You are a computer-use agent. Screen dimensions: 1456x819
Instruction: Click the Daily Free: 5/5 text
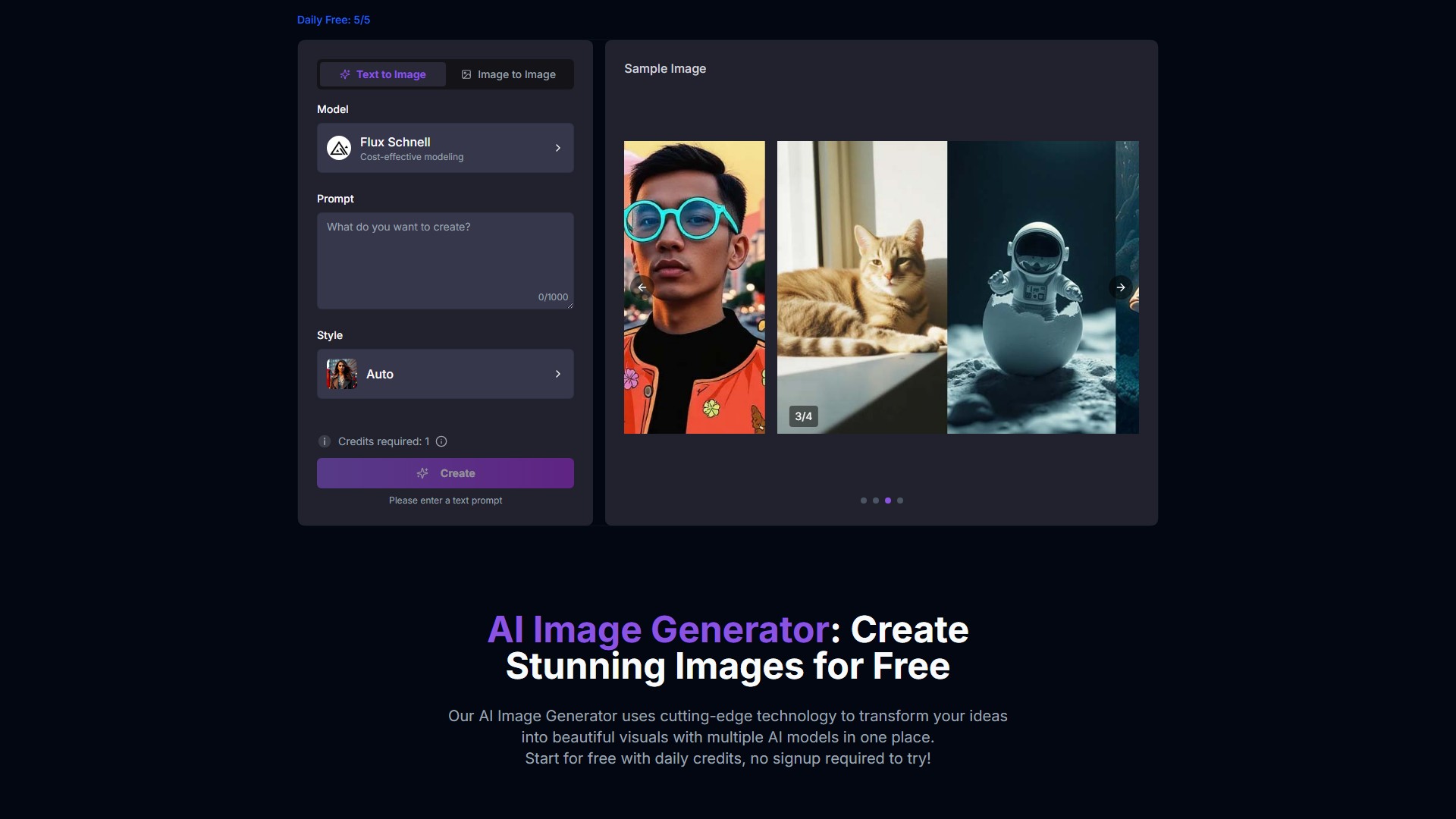coord(334,20)
